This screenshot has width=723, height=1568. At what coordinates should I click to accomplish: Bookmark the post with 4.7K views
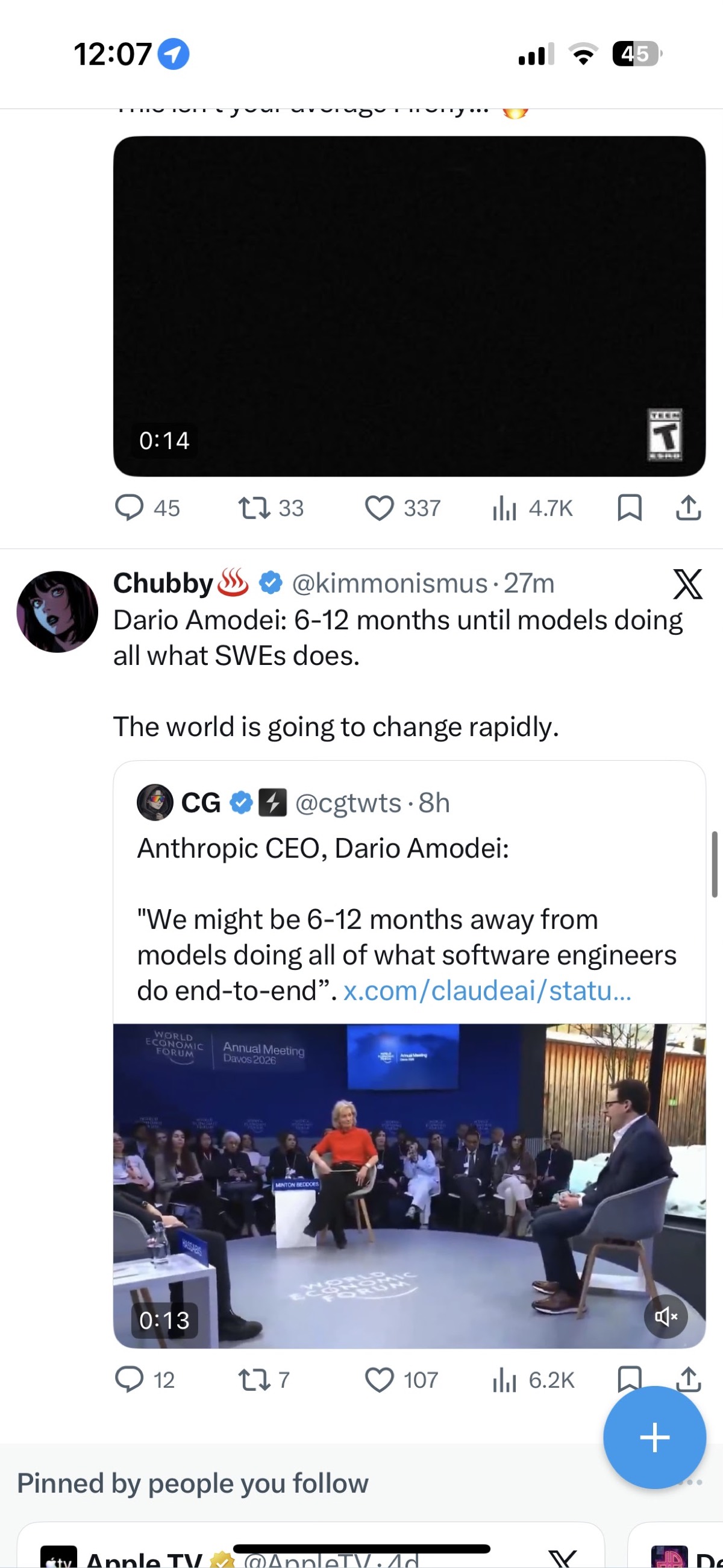(x=629, y=508)
